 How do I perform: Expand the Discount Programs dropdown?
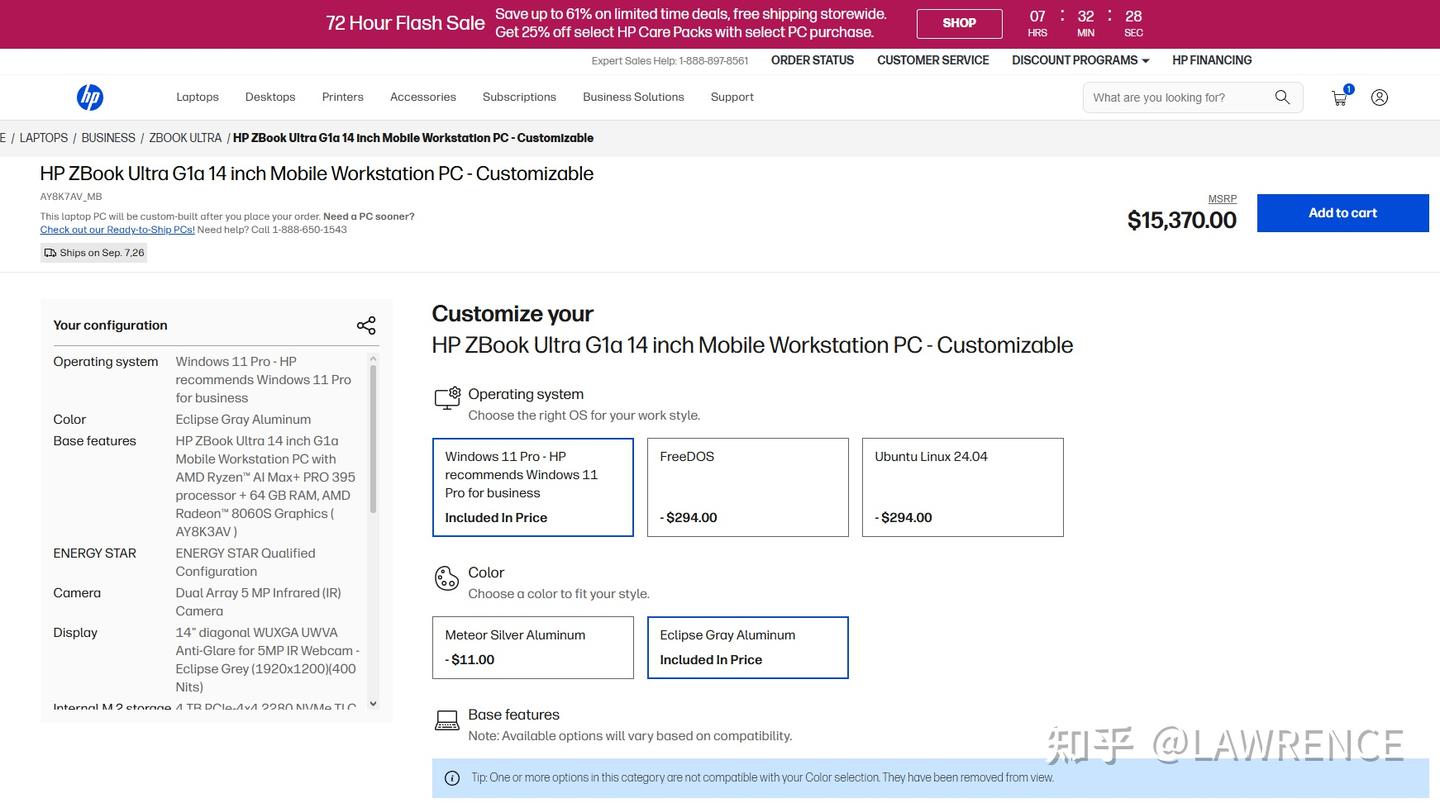pyautogui.click(x=1080, y=60)
